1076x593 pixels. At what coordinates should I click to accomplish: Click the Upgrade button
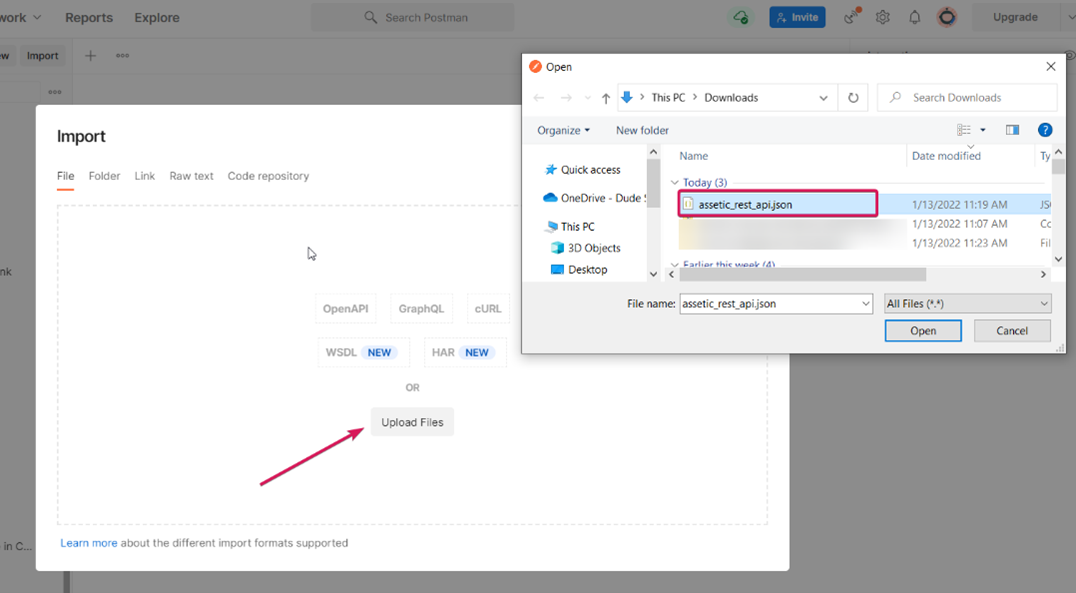point(1016,17)
